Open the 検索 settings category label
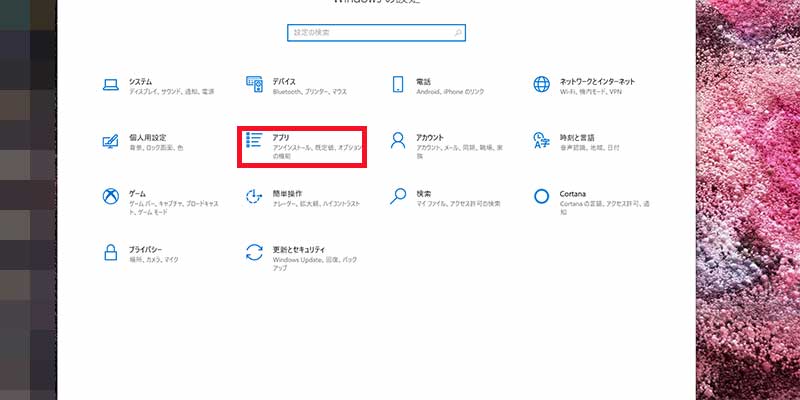 [x=424, y=192]
